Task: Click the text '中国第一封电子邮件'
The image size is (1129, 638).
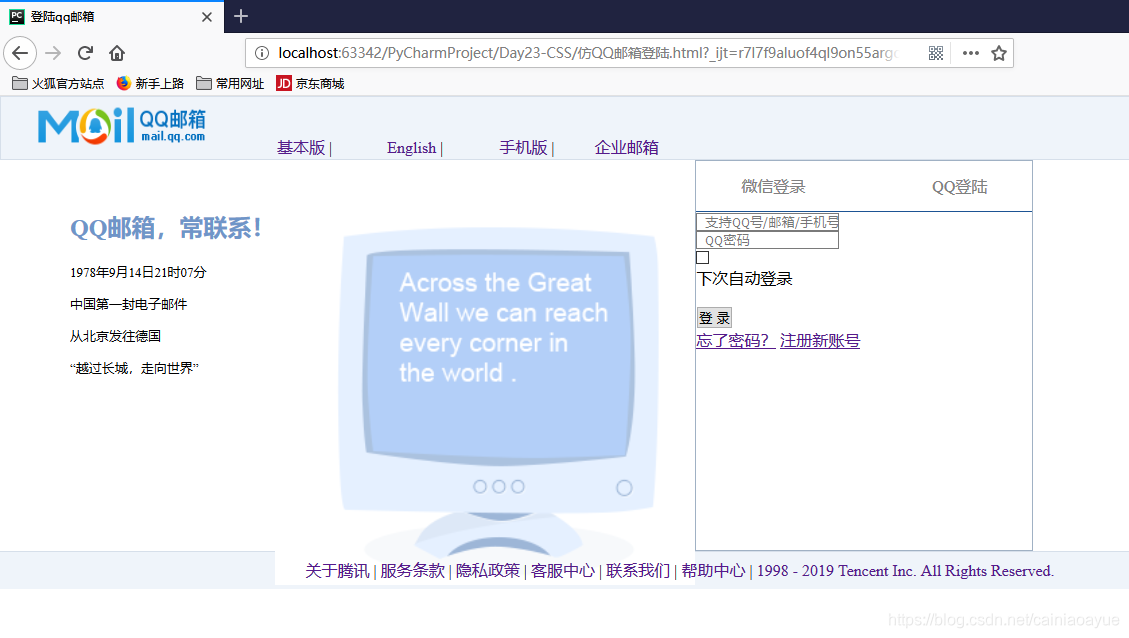Action: click(x=128, y=304)
